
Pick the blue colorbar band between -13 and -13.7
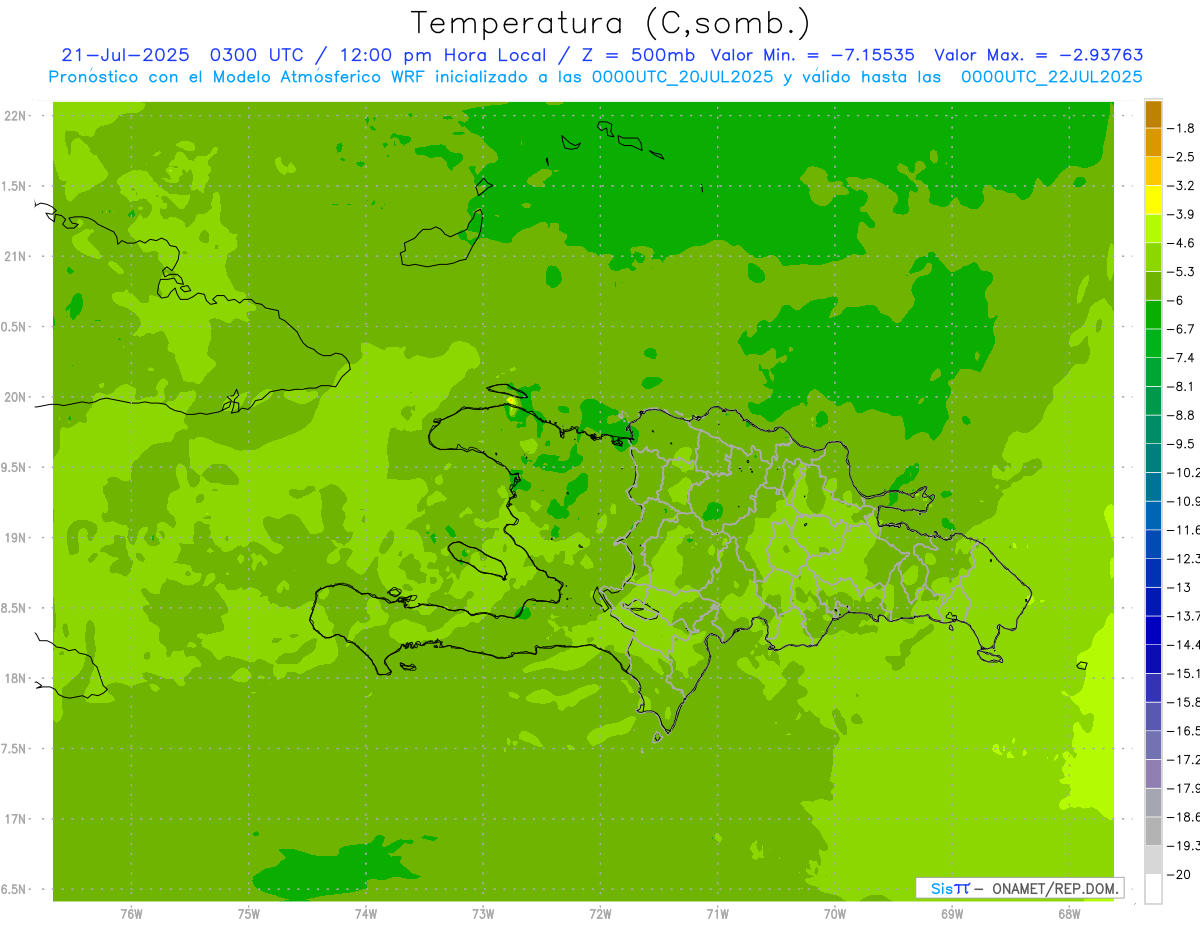pyautogui.click(x=1153, y=601)
